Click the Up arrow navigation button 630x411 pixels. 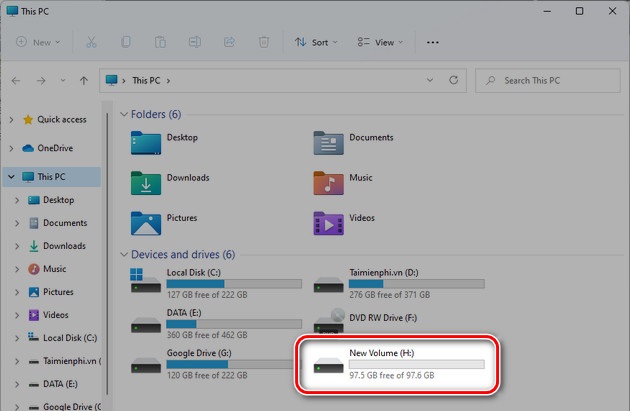(x=83, y=80)
